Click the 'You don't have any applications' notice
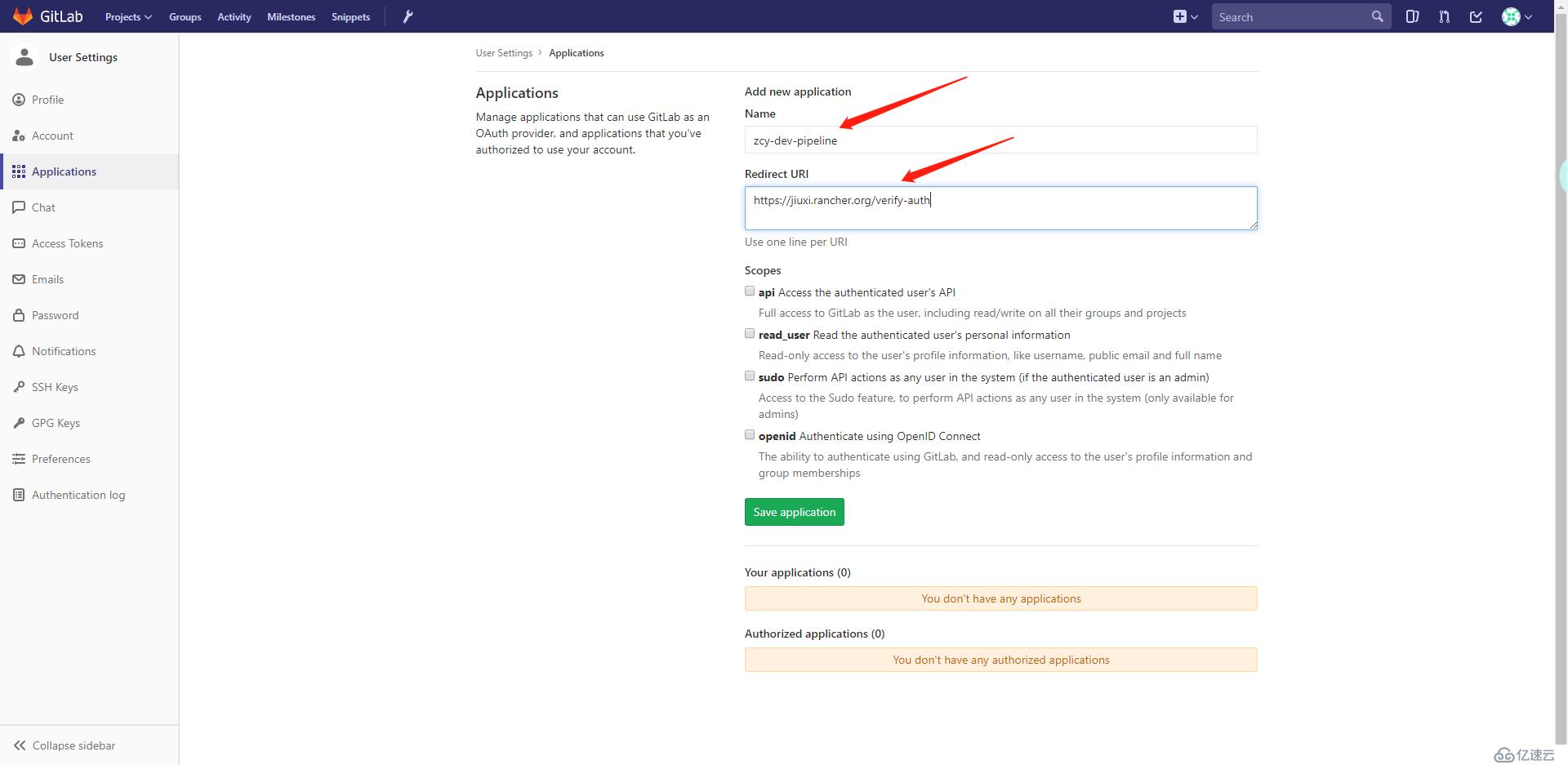The height and width of the screenshot is (765, 1568). tap(1000, 598)
